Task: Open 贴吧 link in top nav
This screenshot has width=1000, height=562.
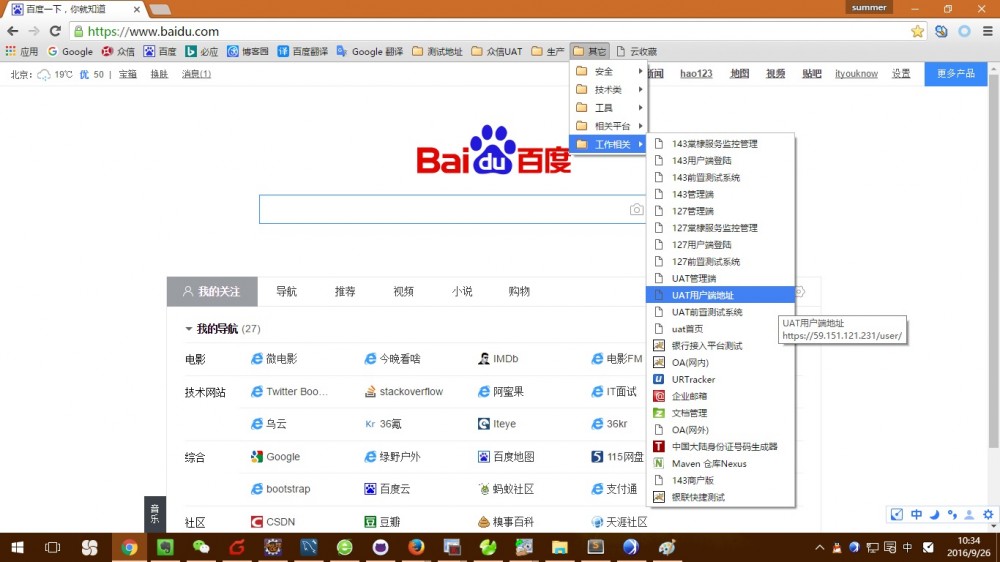Action: coord(812,73)
